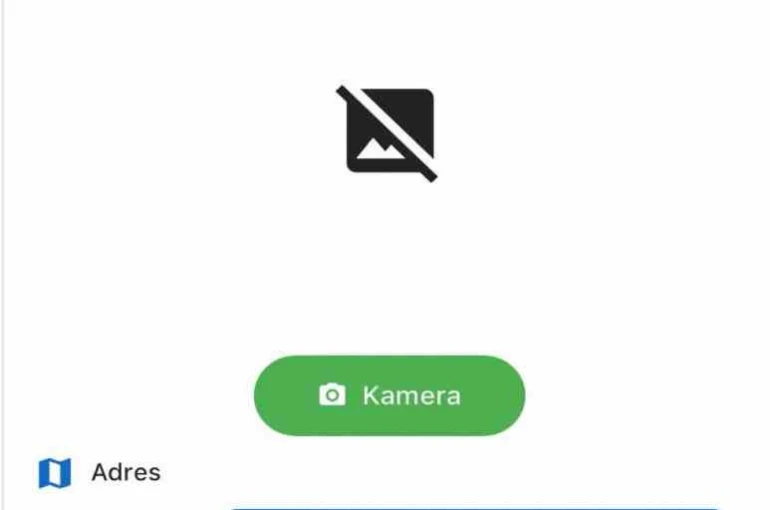This screenshot has width=770, height=510.
Task: Click the crossed-out image placeholder icon
Action: click(x=387, y=134)
